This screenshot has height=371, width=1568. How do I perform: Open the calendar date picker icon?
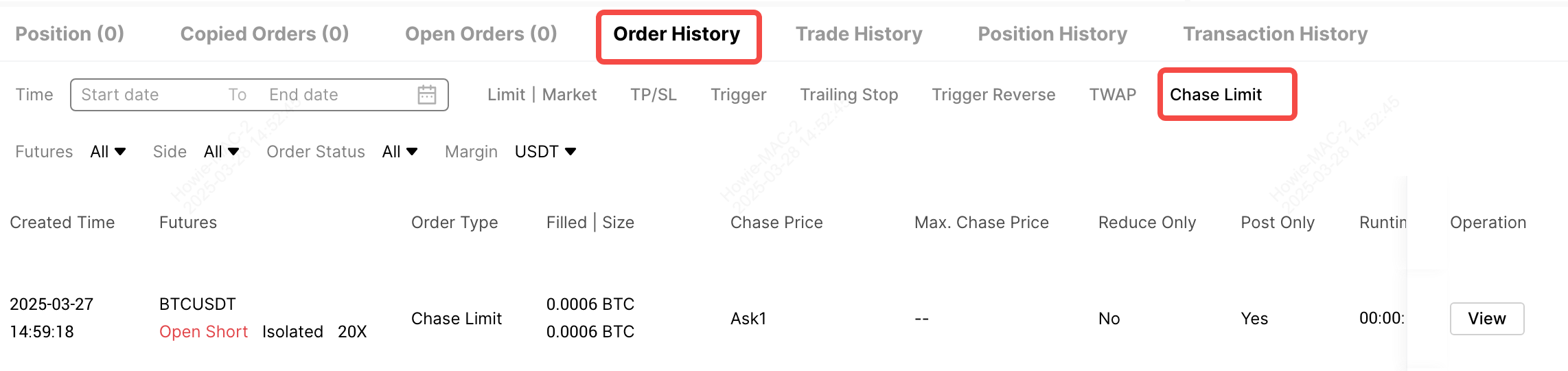tap(427, 95)
